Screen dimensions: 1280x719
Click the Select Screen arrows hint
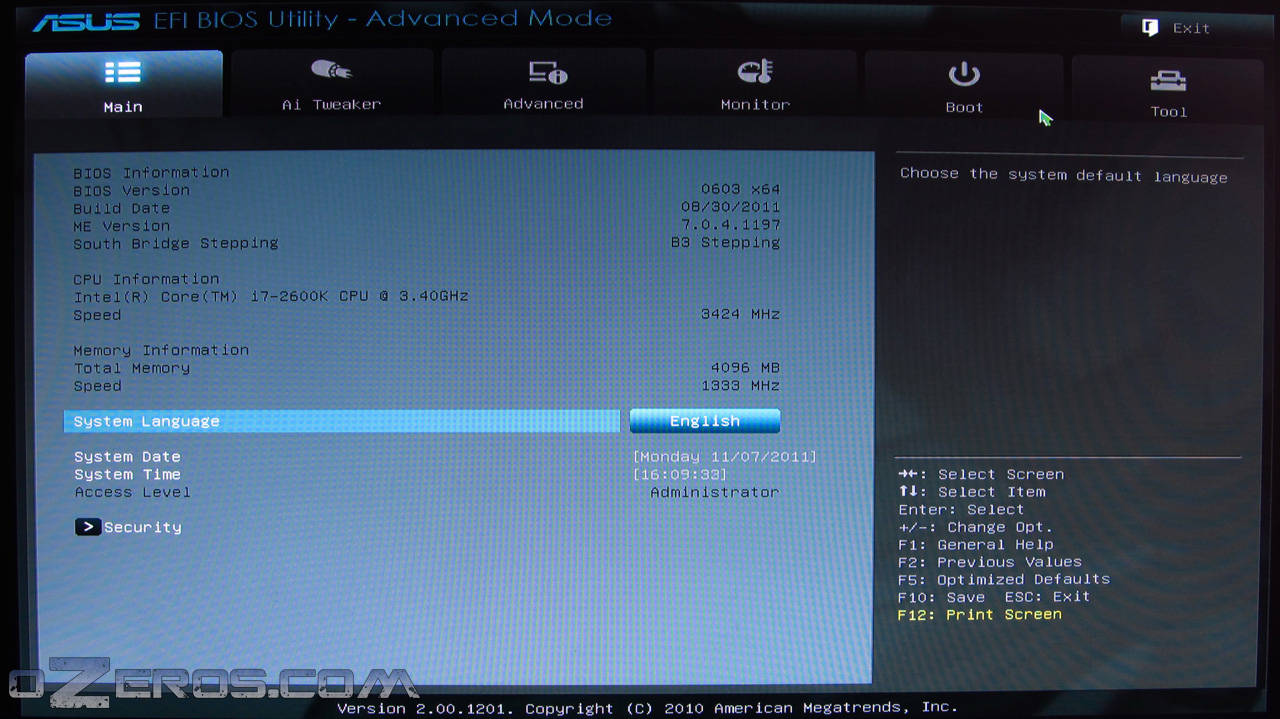(x=981, y=474)
